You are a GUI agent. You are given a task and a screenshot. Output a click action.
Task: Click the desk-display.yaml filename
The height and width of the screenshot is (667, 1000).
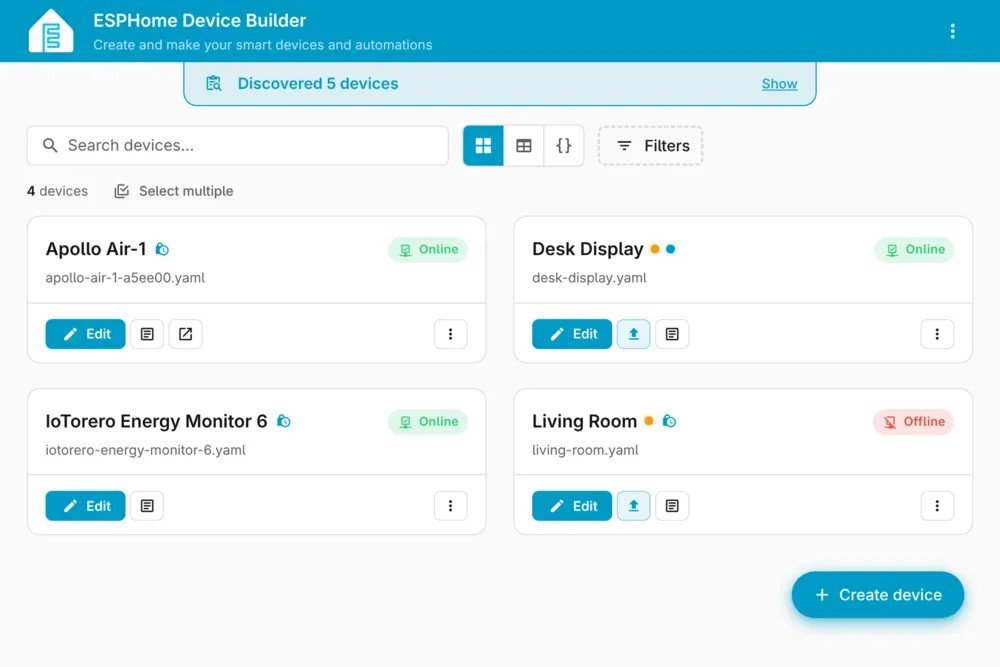pyautogui.click(x=589, y=278)
